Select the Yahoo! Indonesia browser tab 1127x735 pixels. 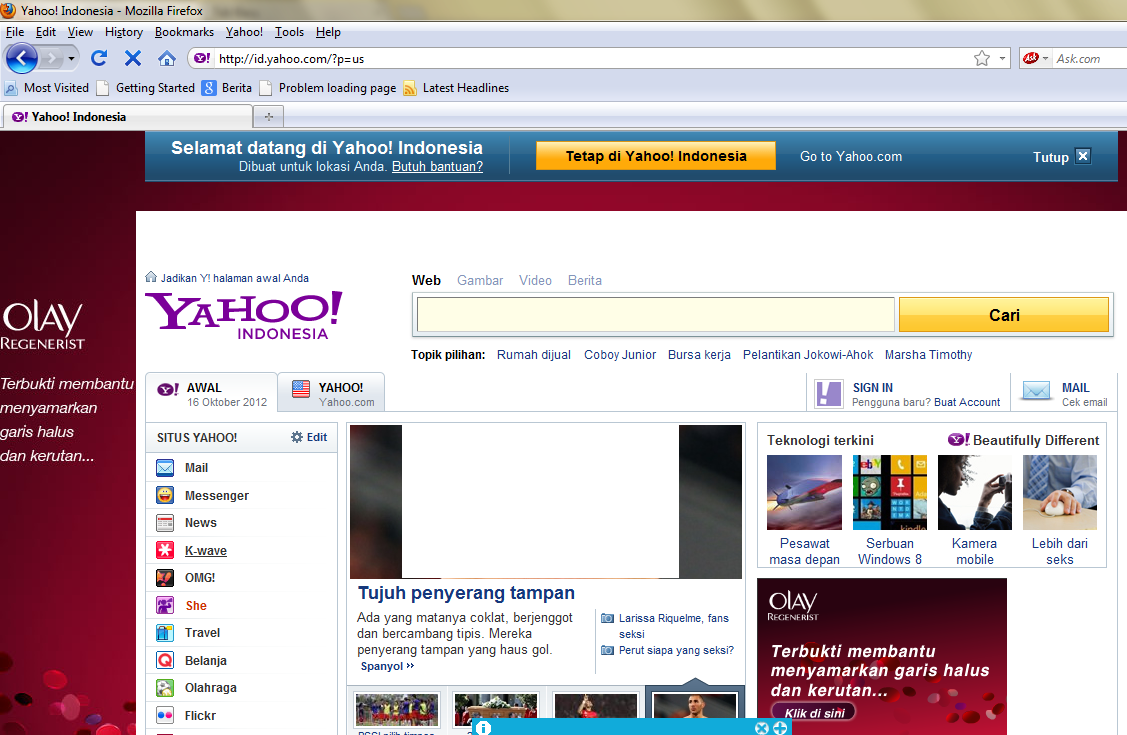click(128, 116)
